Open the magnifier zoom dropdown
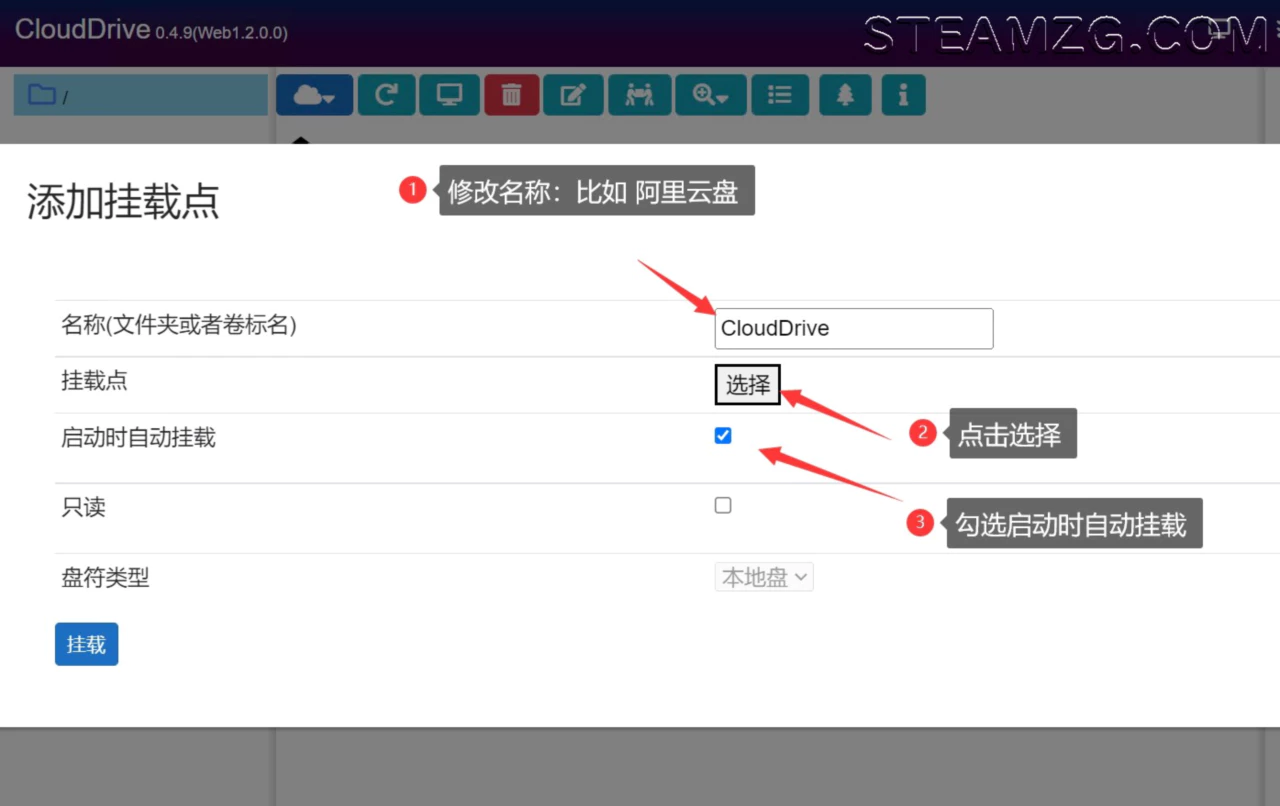1280x806 pixels. coord(710,95)
